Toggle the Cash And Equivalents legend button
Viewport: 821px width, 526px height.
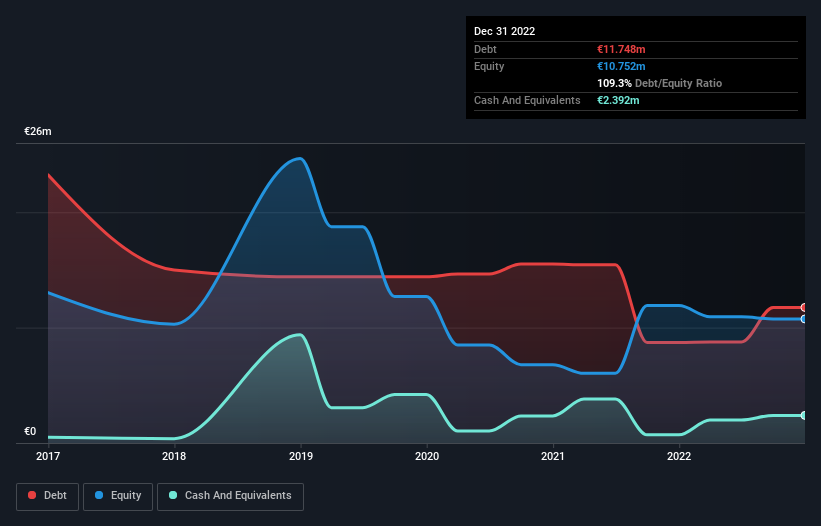pos(230,496)
